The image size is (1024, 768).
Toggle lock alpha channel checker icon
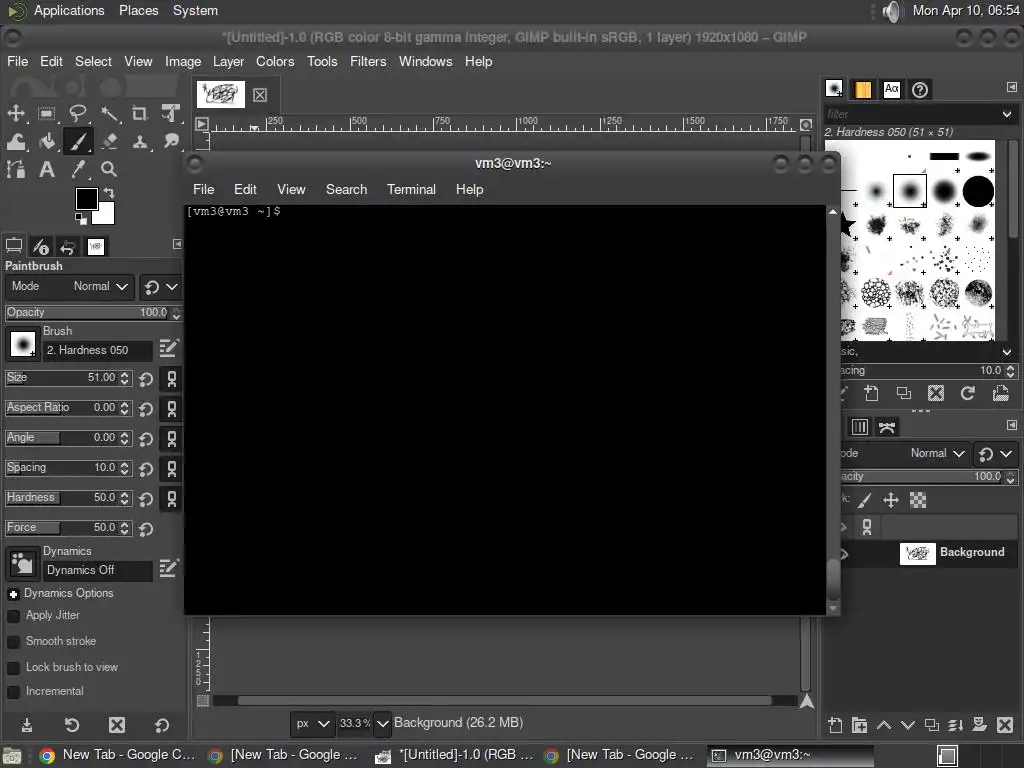pos(918,500)
